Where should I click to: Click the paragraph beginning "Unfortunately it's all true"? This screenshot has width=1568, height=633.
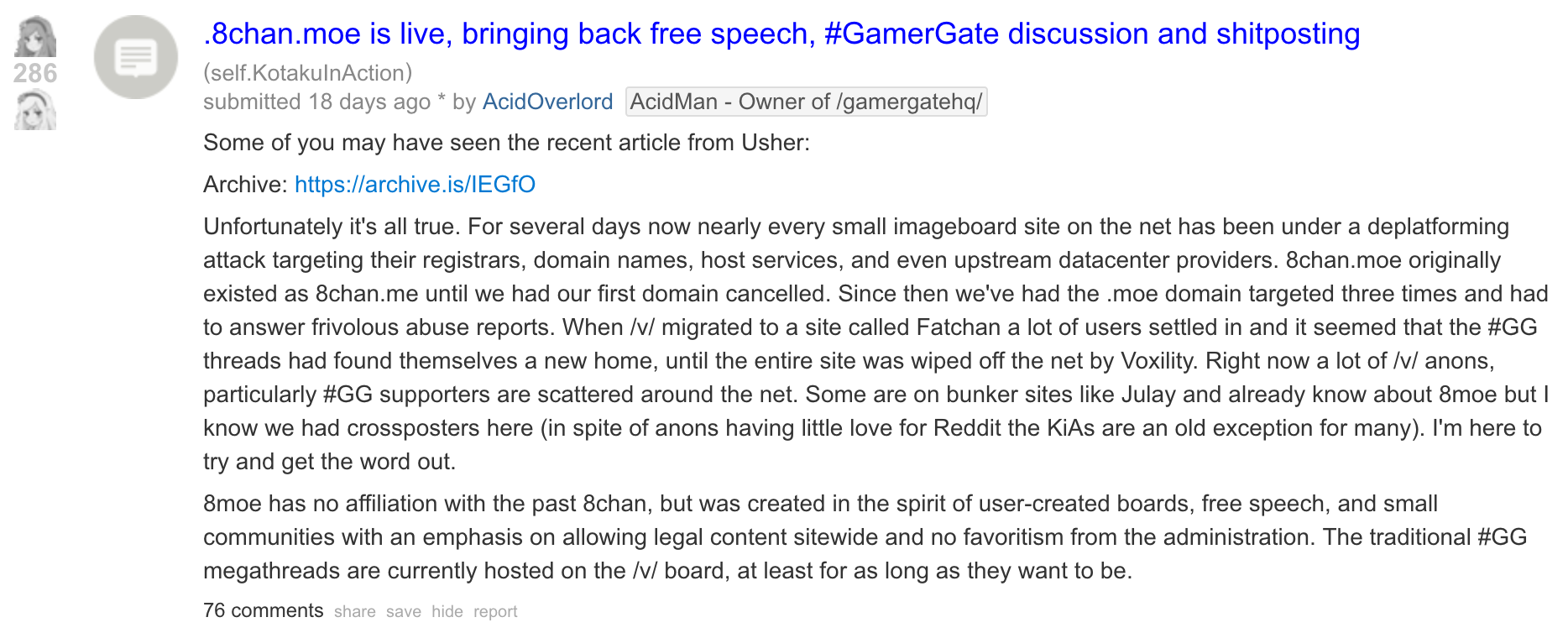click(x=875, y=344)
